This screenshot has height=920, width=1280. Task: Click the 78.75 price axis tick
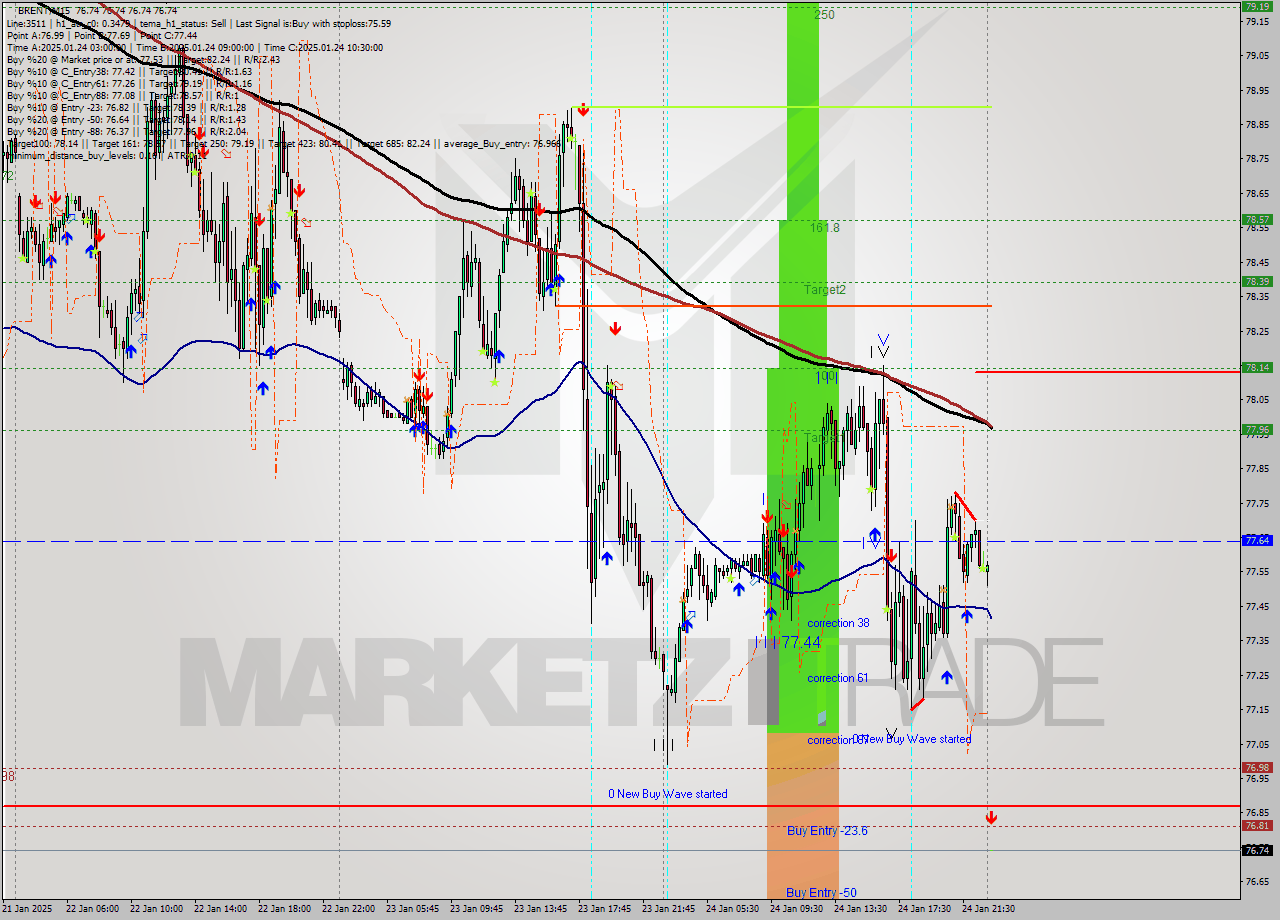tap(1256, 159)
